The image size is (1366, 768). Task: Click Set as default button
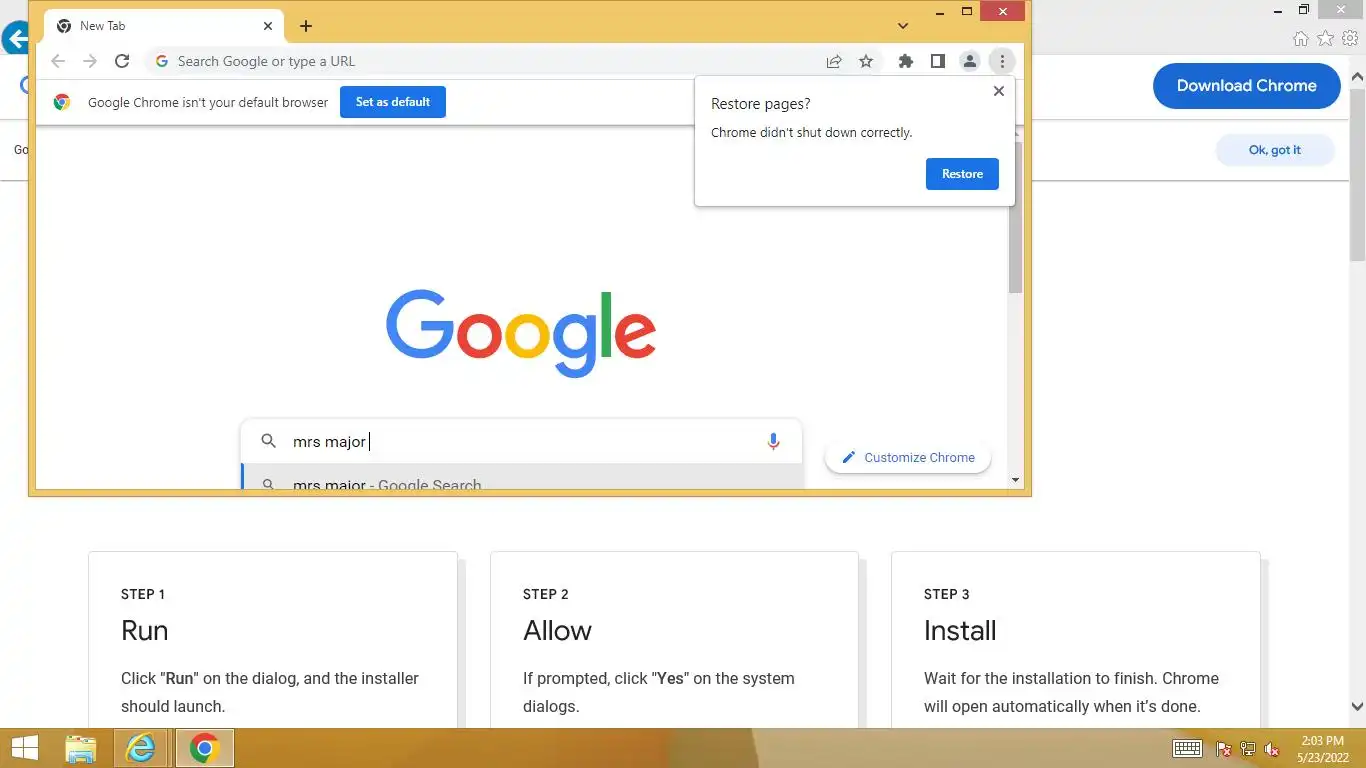pos(393,102)
